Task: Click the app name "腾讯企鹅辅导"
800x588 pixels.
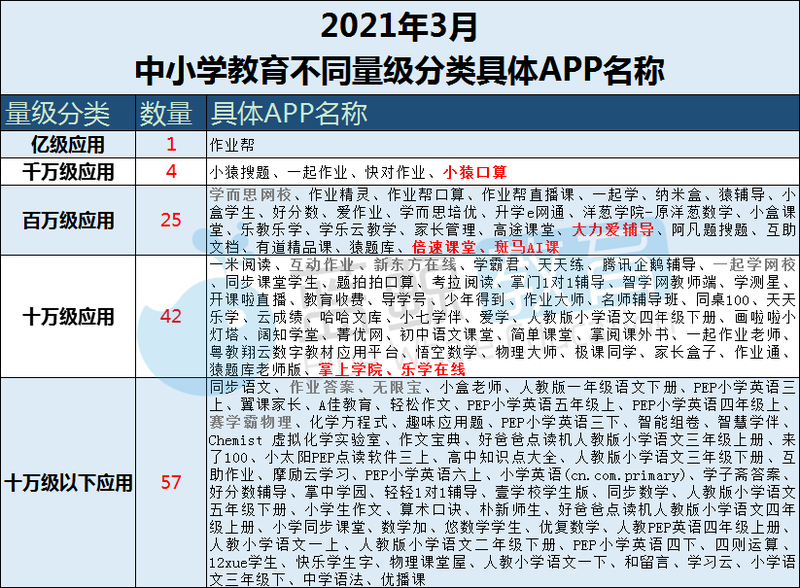Action: [649, 265]
